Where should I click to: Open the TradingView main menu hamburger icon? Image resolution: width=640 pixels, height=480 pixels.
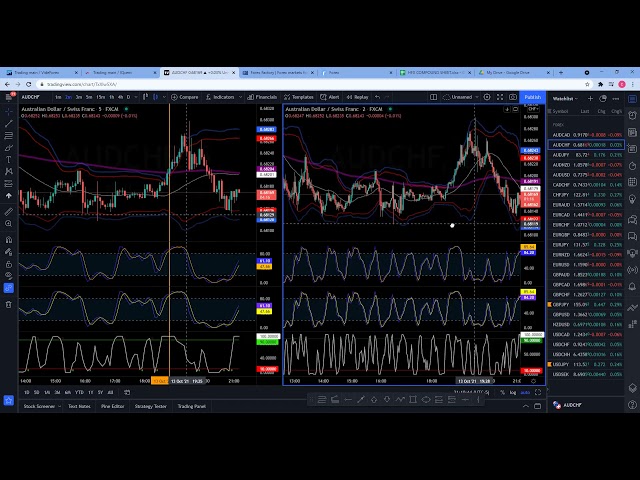point(9,97)
